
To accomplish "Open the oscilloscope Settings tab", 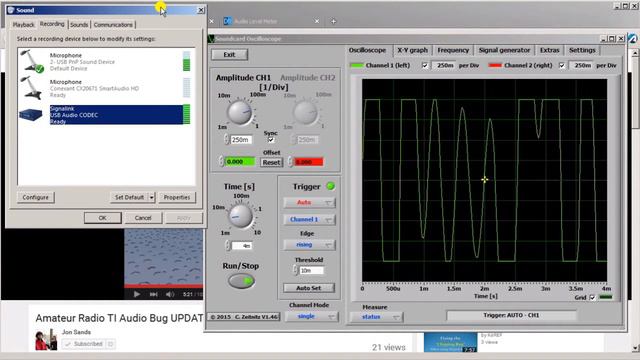I will pyautogui.click(x=582, y=50).
